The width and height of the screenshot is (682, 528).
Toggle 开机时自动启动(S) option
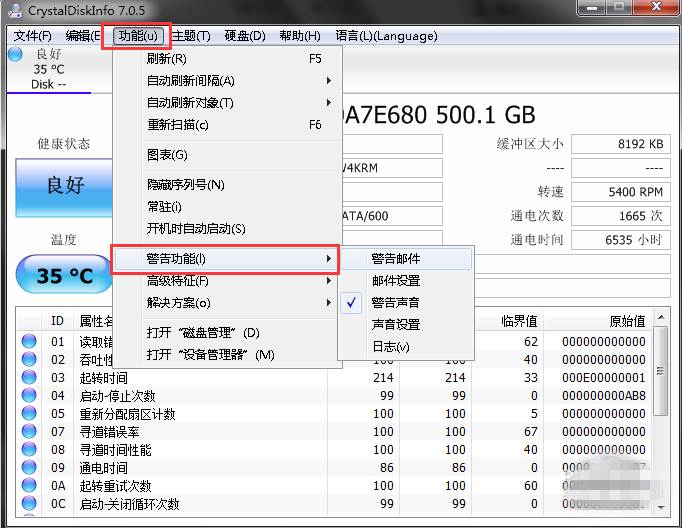pyautogui.click(x=227, y=229)
